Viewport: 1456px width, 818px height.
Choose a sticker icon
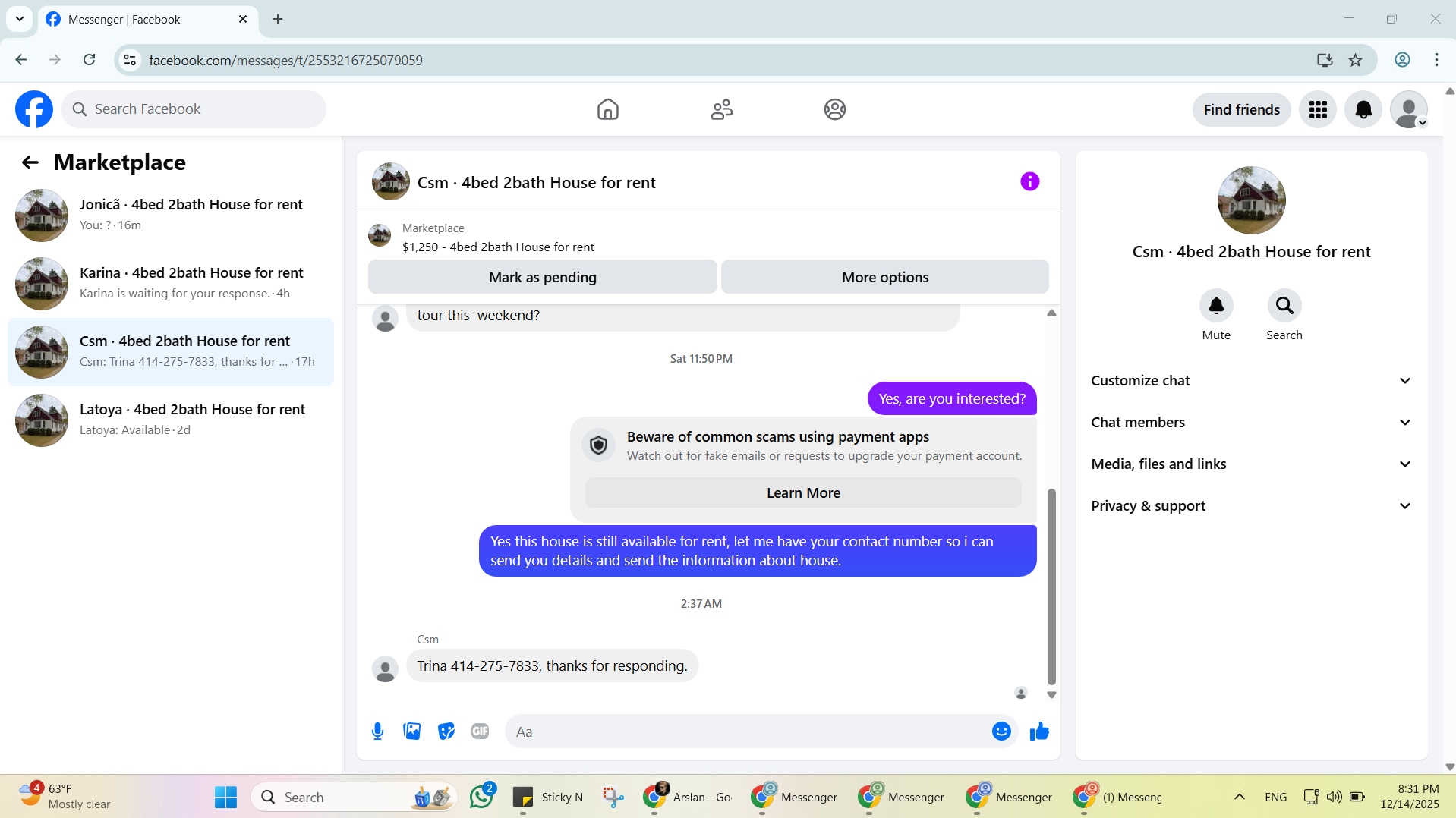pos(446,731)
